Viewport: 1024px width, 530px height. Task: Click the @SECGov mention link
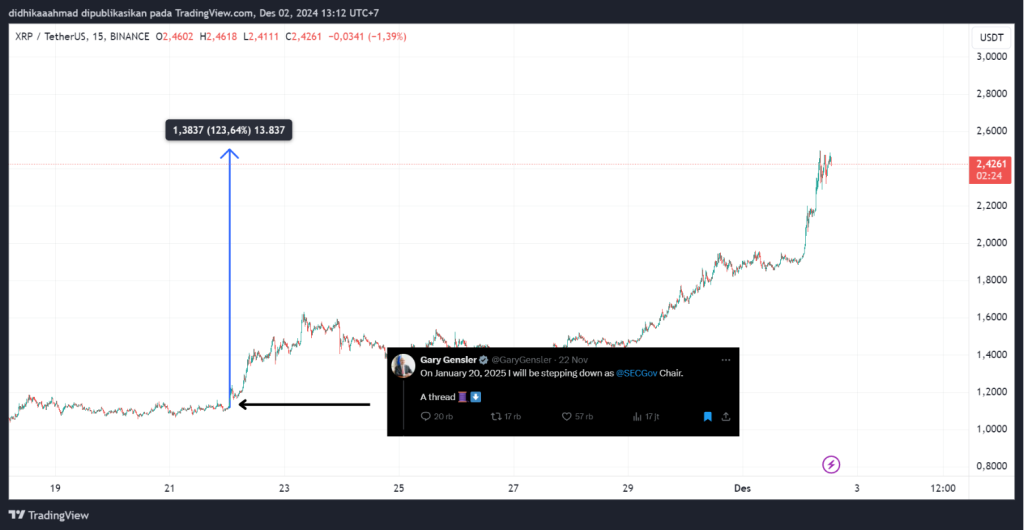(x=636, y=374)
